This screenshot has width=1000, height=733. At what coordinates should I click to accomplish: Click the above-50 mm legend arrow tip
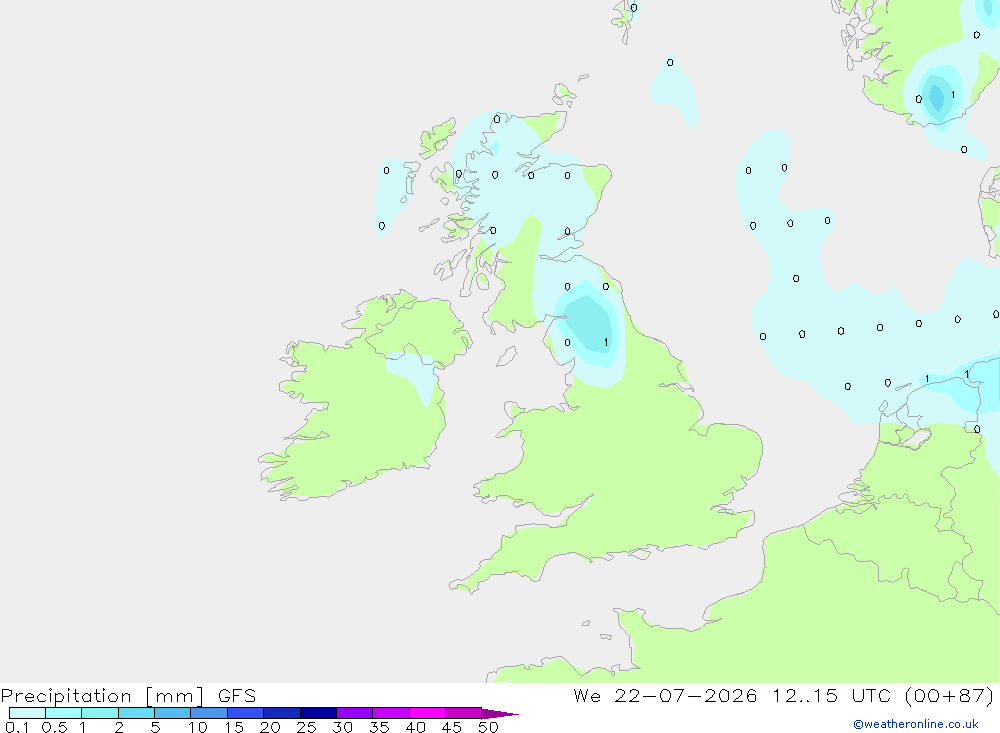(x=500, y=714)
